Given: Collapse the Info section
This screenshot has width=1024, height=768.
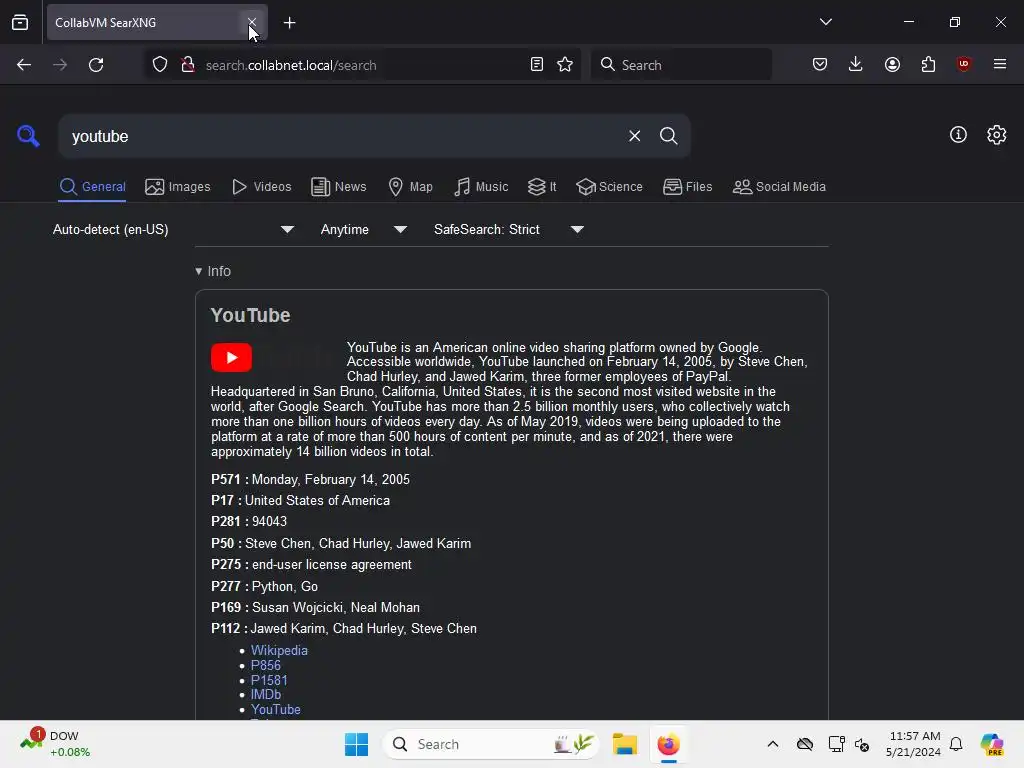Looking at the screenshot, I should (213, 271).
